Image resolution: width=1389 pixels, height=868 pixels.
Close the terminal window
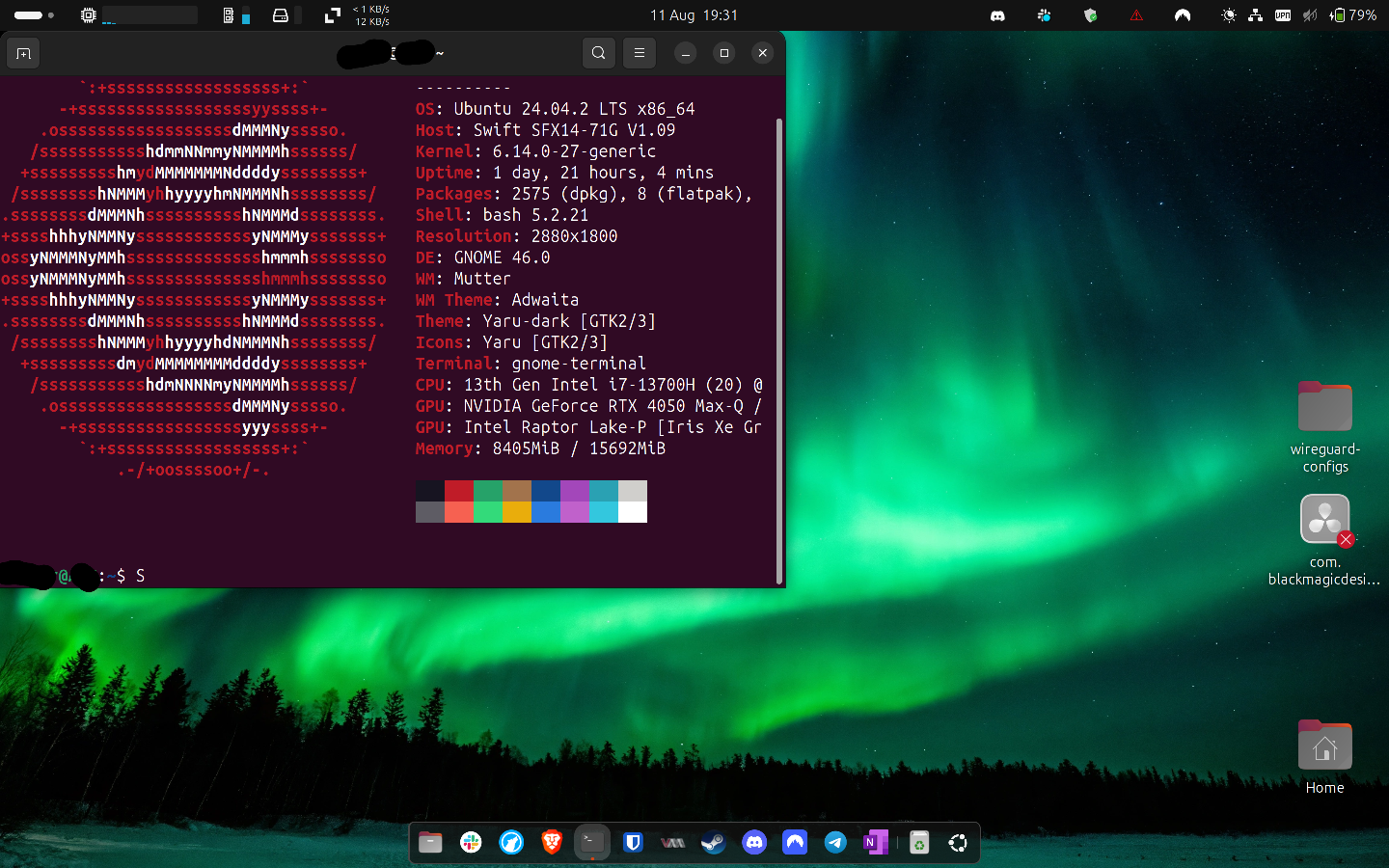(763, 53)
